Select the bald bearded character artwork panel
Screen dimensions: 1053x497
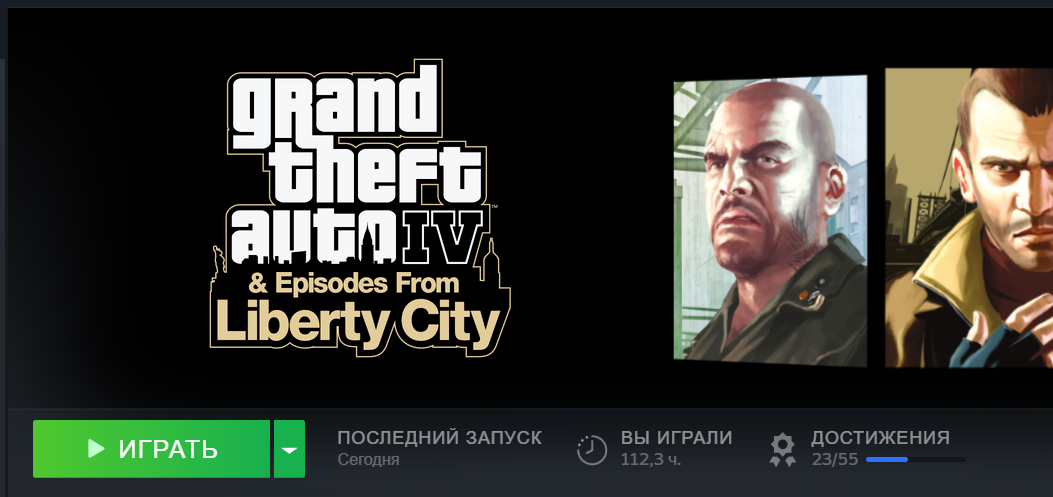(770, 221)
